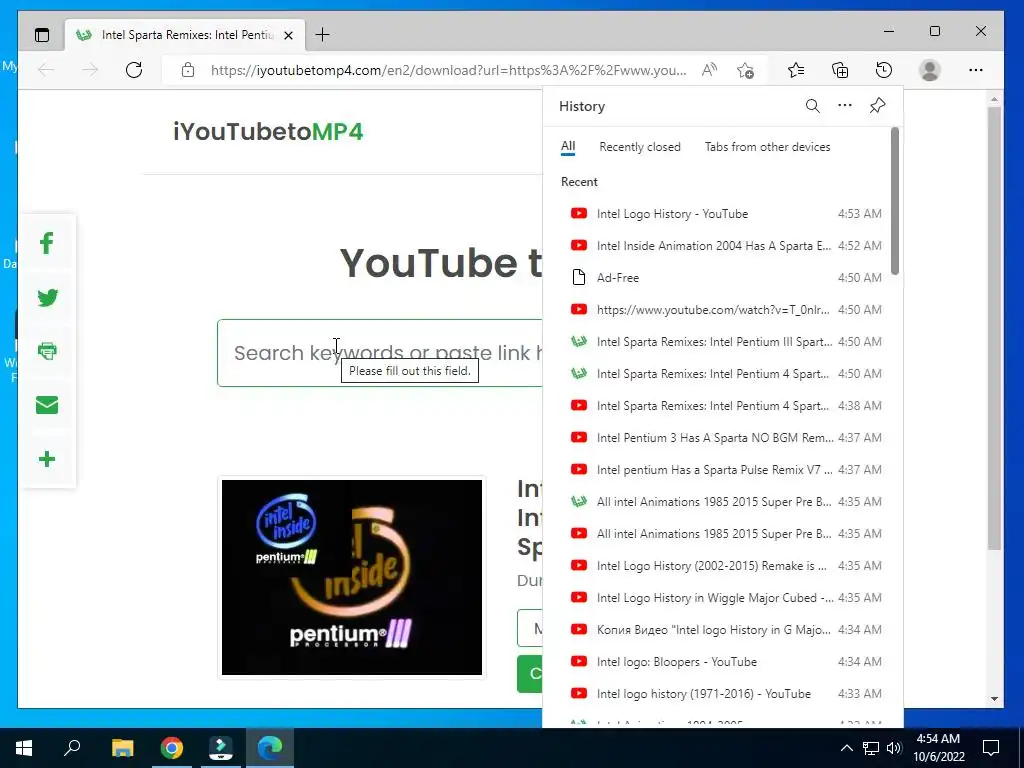This screenshot has width=1024, height=768.
Task: Click page scrollbar down arrow
Action: coord(994,699)
